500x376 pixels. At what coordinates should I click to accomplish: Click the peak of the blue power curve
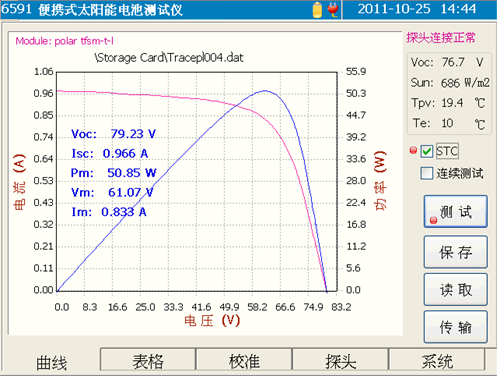point(265,91)
